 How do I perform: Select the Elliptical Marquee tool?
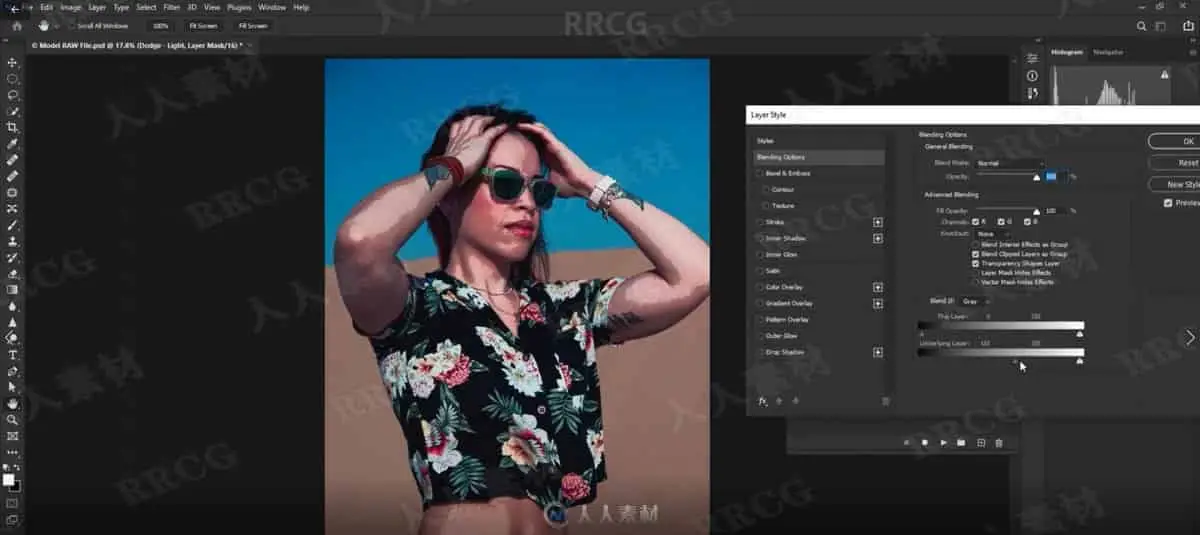(13, 78)
